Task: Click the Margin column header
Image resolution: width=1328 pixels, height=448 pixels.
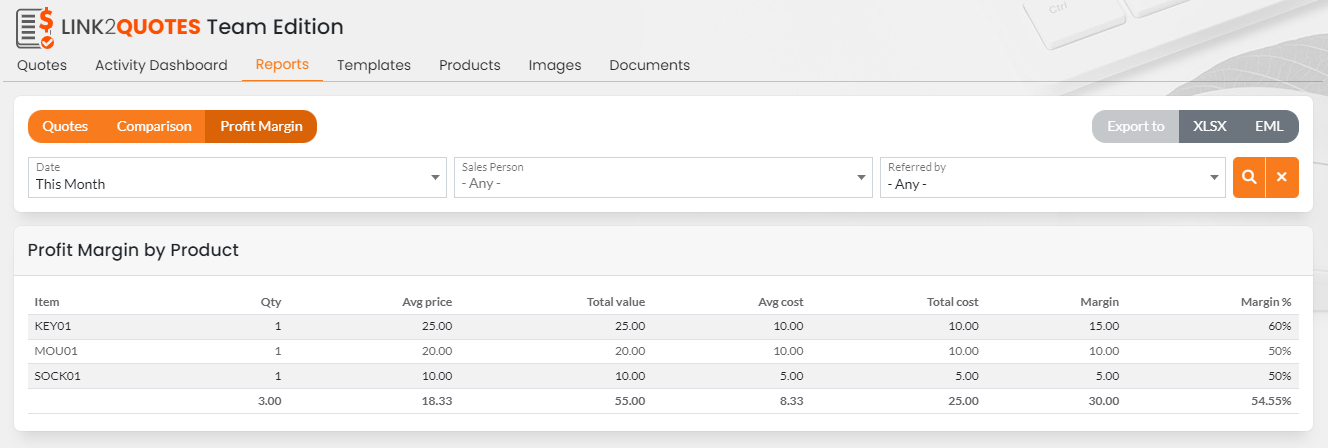Action: pos(1099,301)
